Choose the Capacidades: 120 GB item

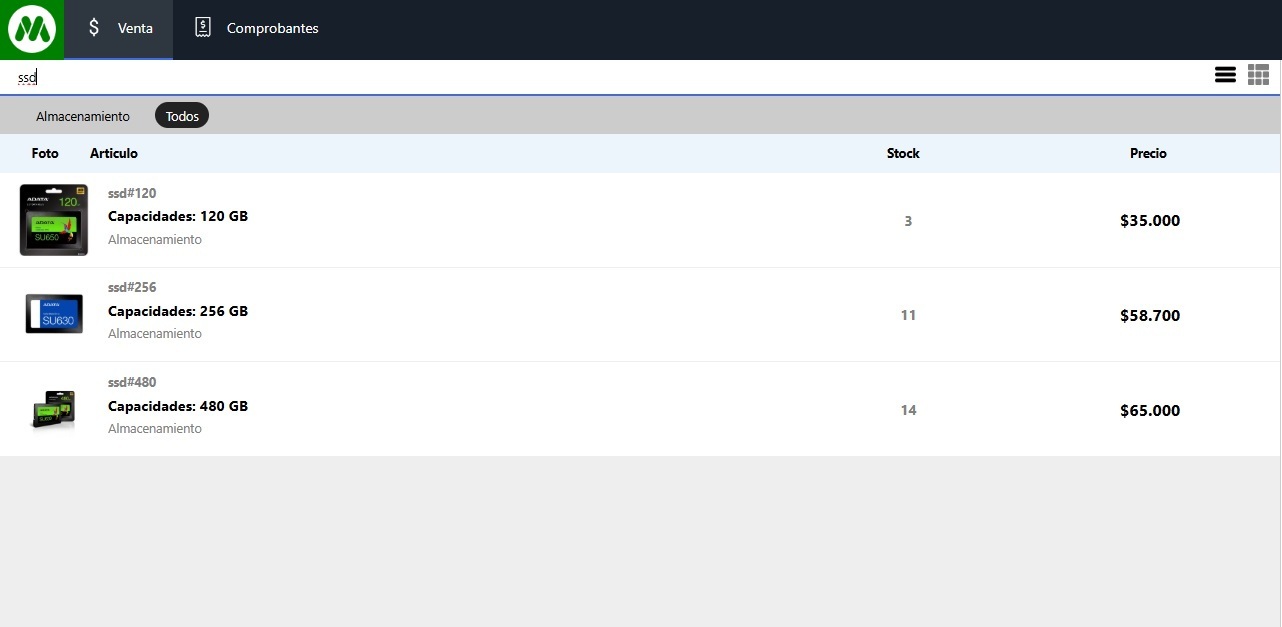[x=178, y=216]
